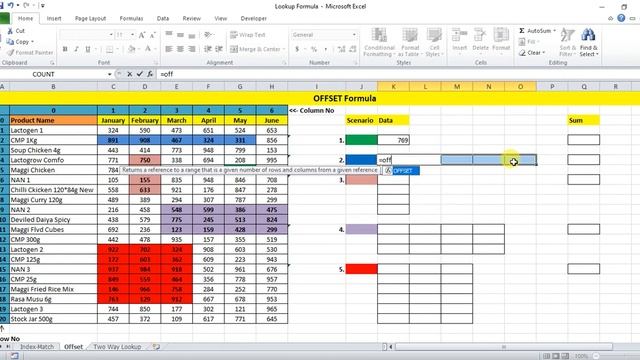
Task: Open the General number format dropdown
Action: click(354, 35)
